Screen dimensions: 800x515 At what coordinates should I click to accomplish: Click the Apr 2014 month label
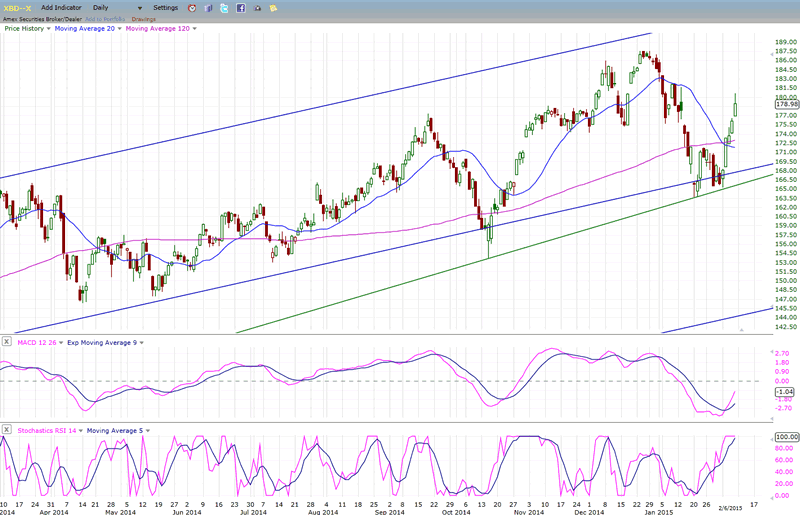point(54,512)
